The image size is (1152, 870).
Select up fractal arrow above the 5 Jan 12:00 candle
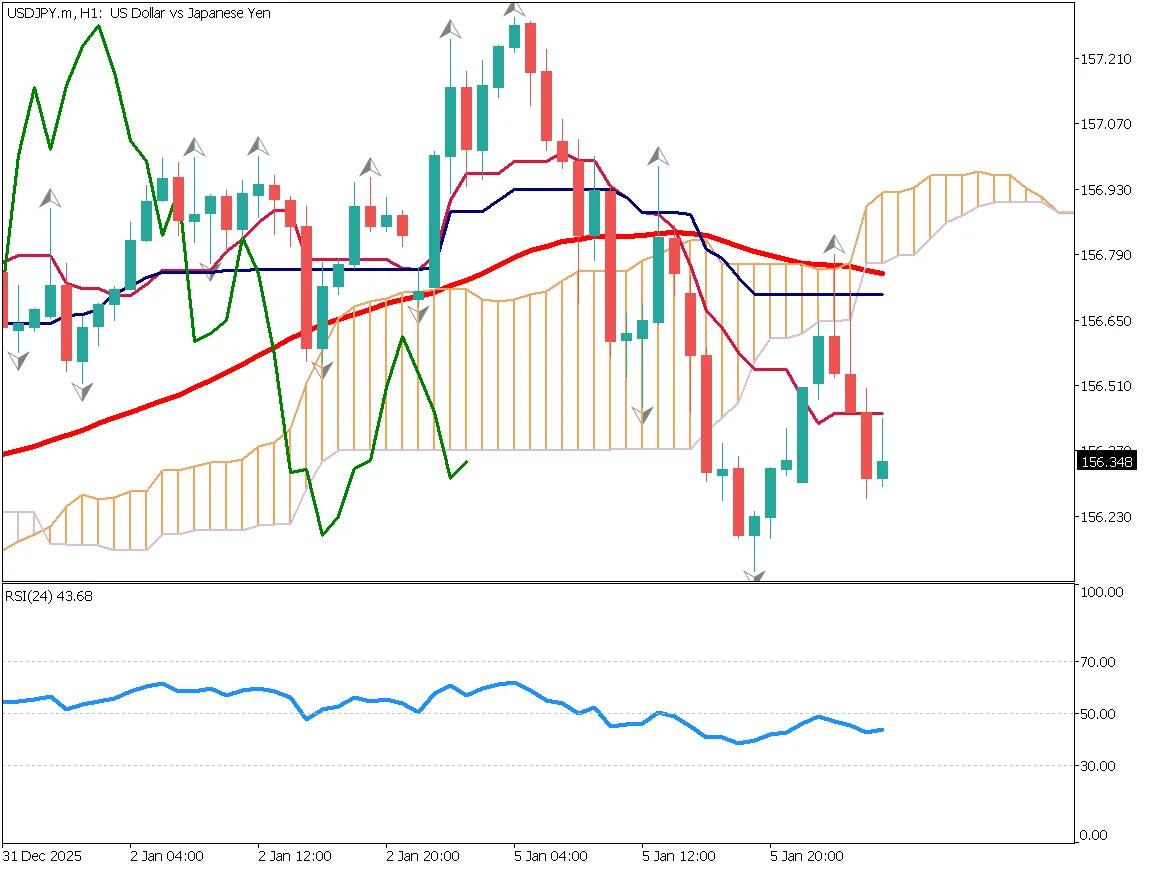click(x=658, y=156)
